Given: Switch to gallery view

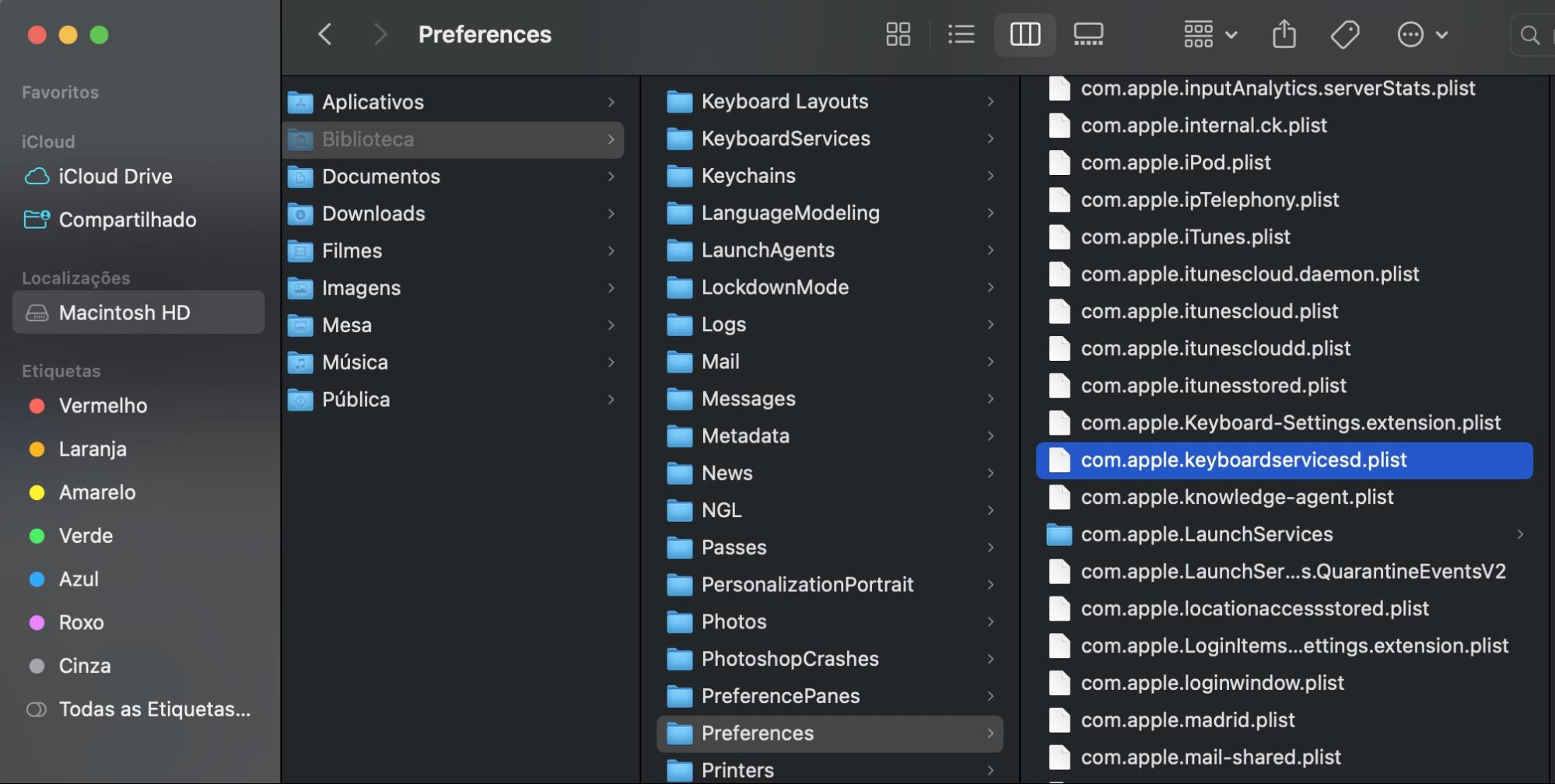Looking at the screenshot, I should pyautogui.click(x=1088, y=34).
